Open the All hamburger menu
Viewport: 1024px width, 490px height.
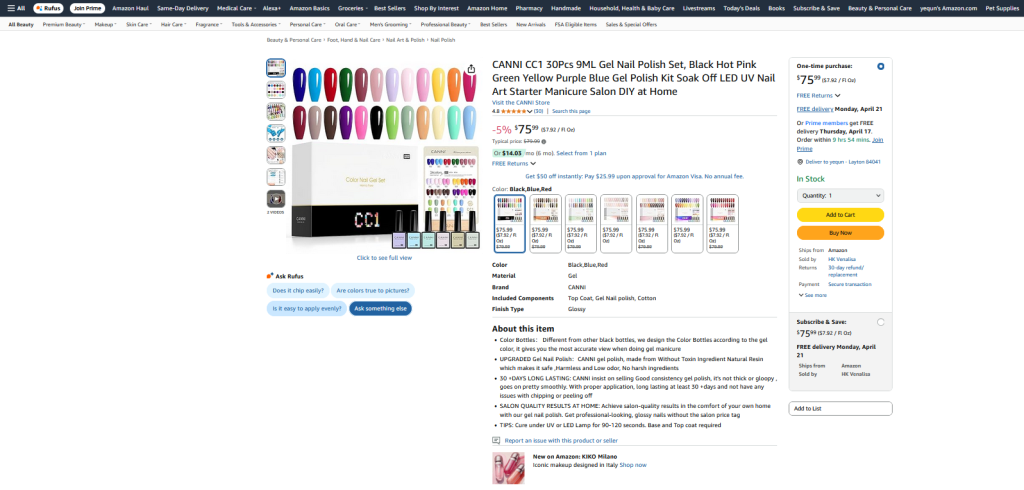pyautogui.click(x=16, y=8)
